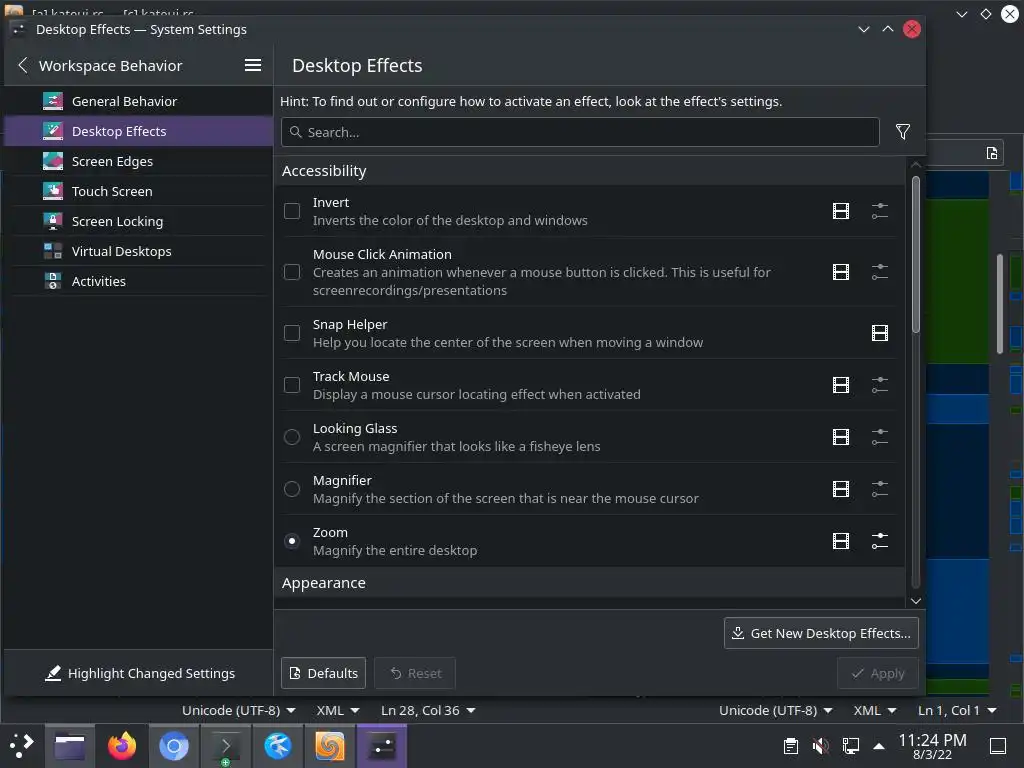Play the Snap Helper video preview
1024x768 pixels.
880,333
